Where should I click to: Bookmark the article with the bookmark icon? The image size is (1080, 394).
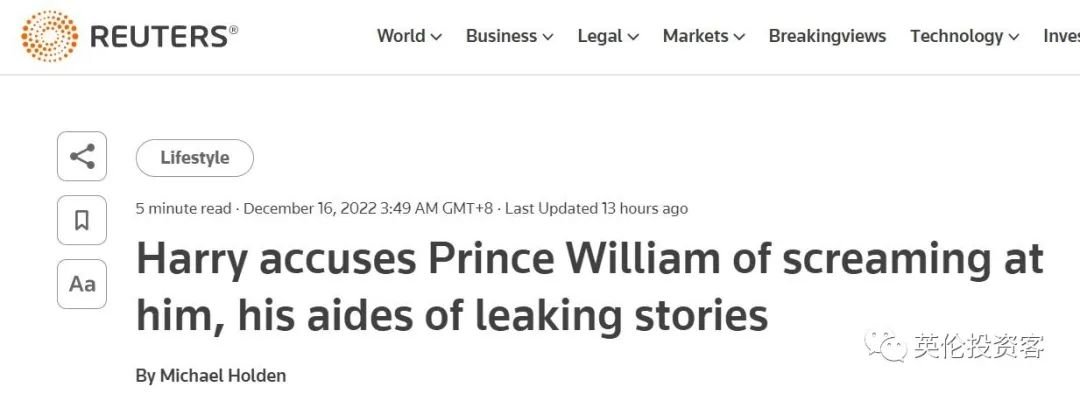coord(82,220)
